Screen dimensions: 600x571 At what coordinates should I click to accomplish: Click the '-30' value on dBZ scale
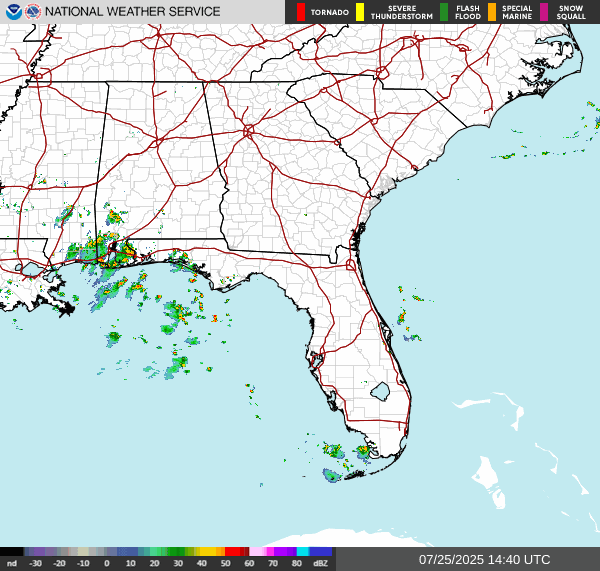click(x=36, y=563)
